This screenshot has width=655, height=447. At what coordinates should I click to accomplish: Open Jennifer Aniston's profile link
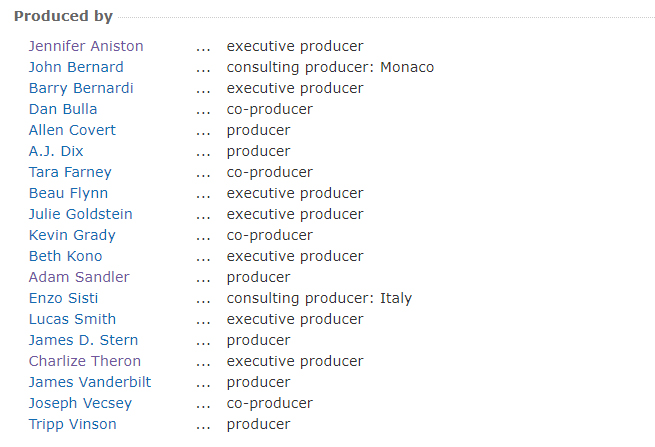pos(85,46)
